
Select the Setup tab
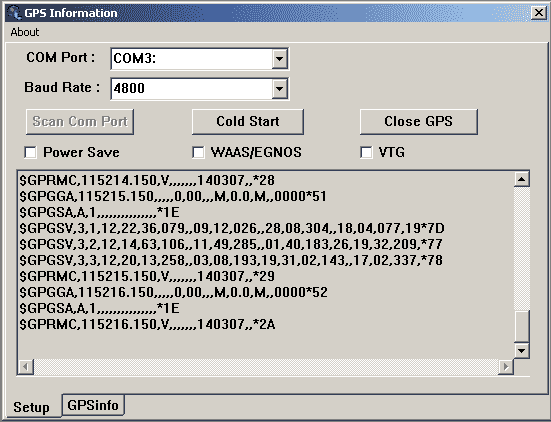32,407
